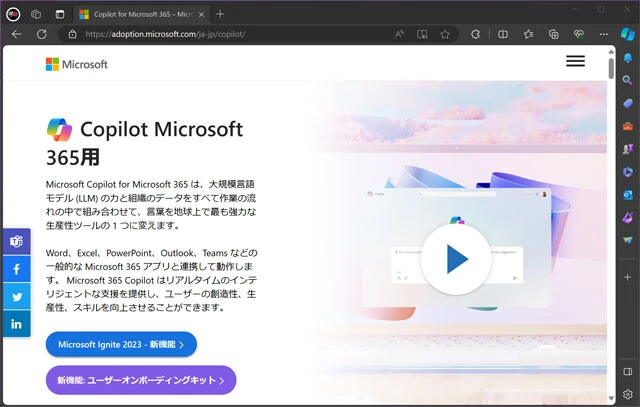Click the 新機能: ユーザーオンボーディングキット button
This screenshot has height=407, width=640.
pyautogui.click(x=141, y=380)
